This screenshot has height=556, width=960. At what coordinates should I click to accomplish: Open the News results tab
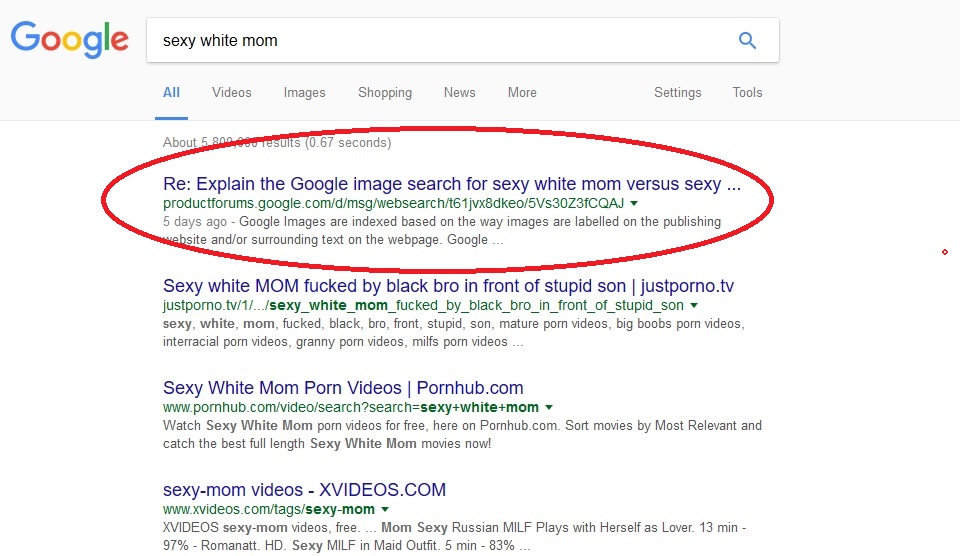[x=459, y=92]
